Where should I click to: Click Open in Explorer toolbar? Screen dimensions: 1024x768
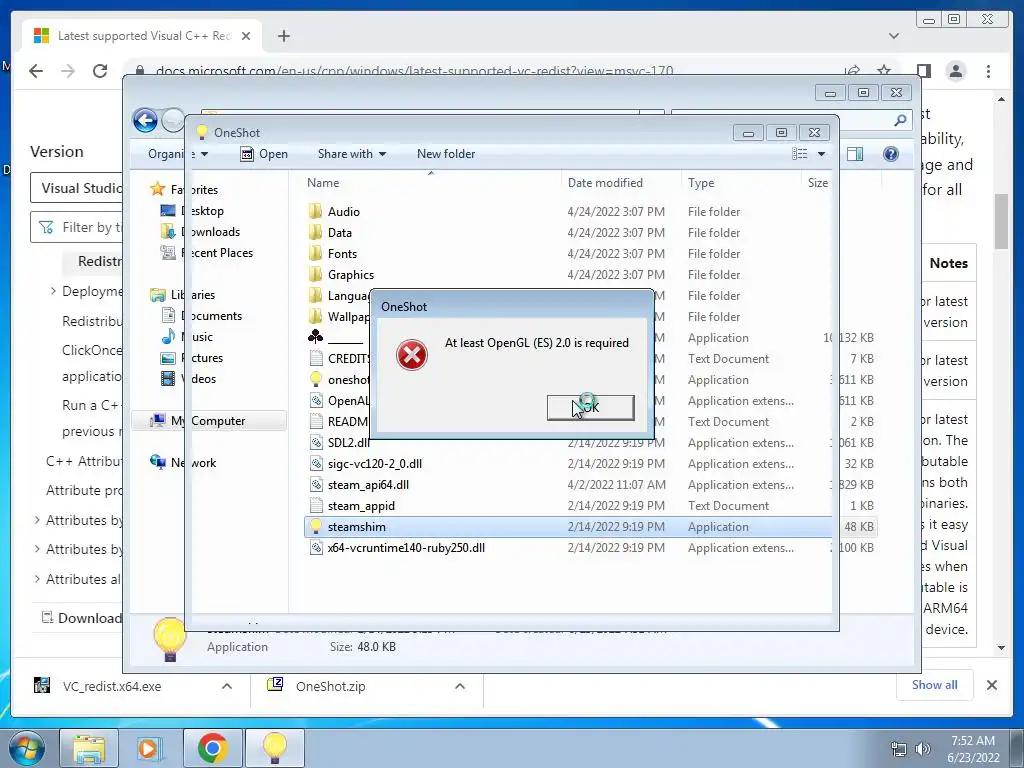click(264, 154)
